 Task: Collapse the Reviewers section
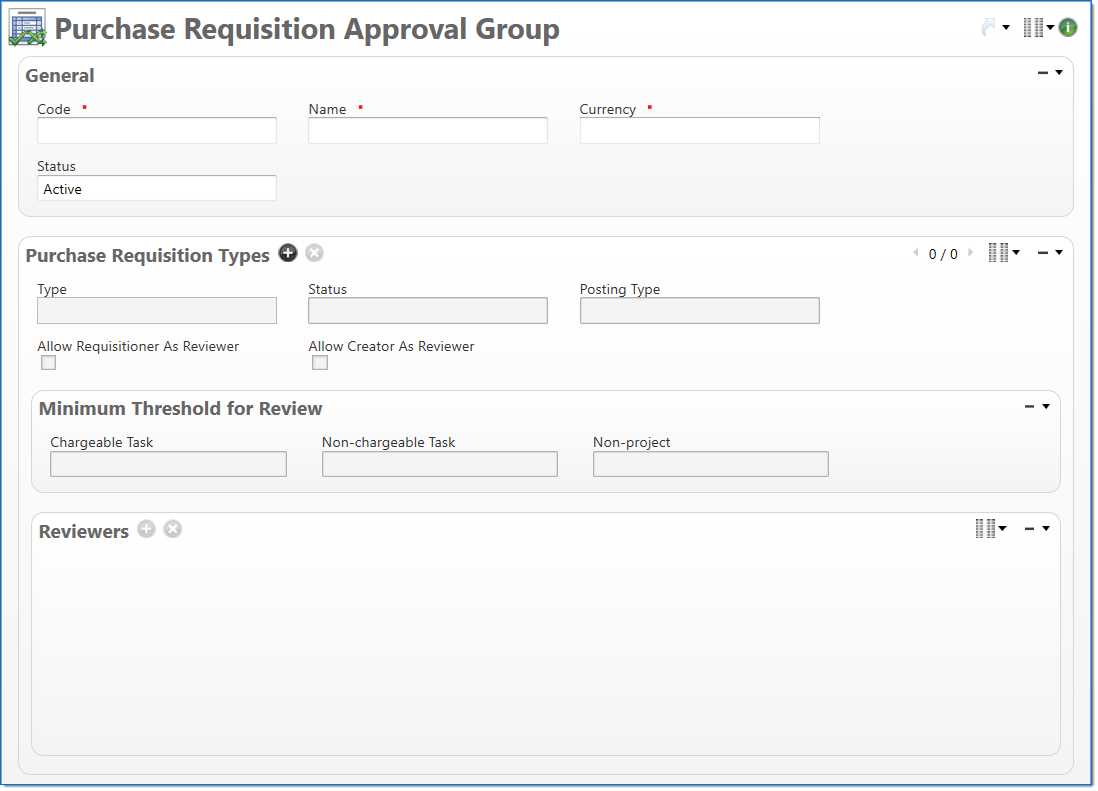pyautogui.click(x=1030, y=529)
